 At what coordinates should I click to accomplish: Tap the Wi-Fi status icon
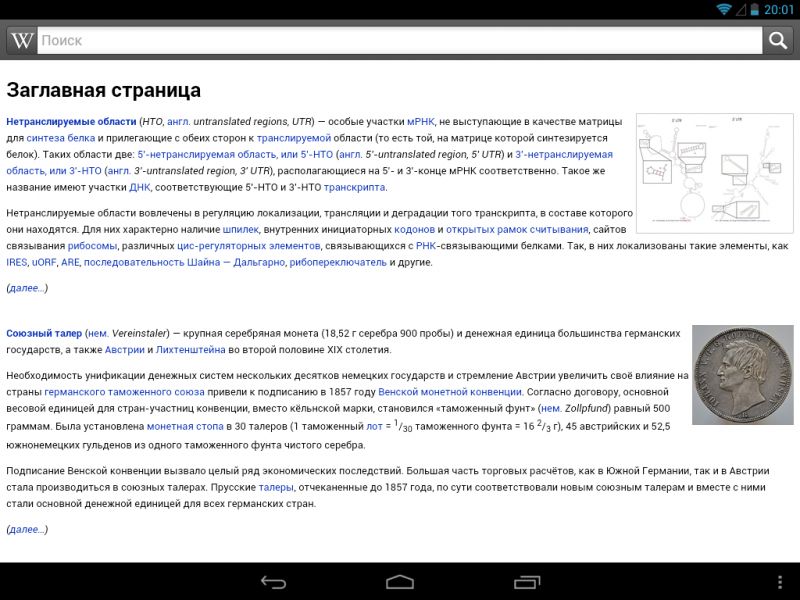click(724, 9)
